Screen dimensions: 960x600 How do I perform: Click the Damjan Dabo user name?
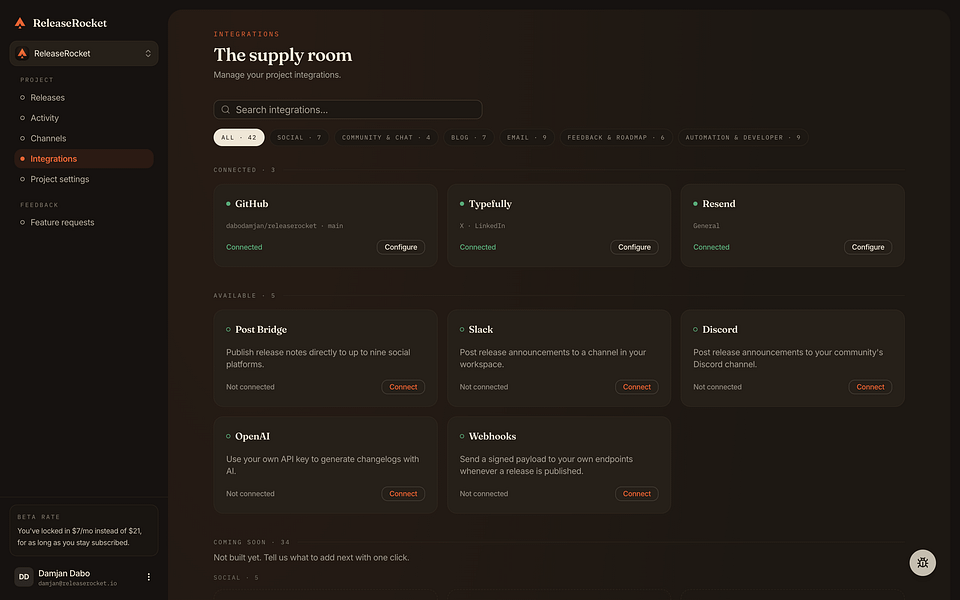click(64, 573)
